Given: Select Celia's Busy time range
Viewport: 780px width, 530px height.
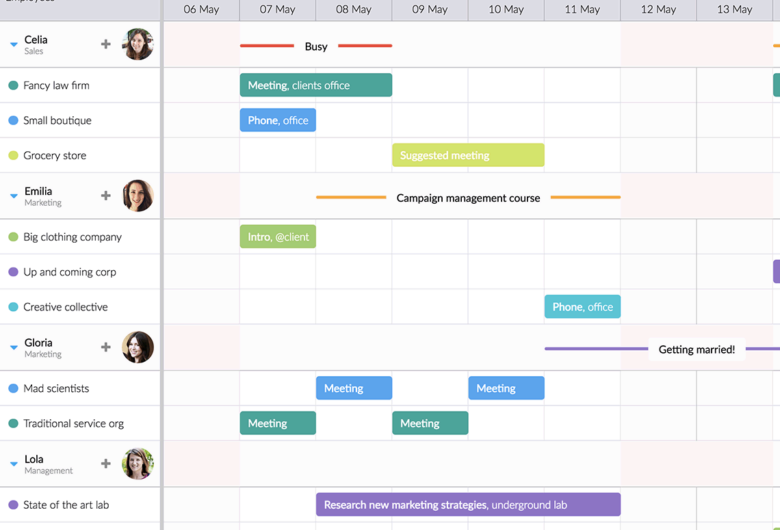Looking at the screenshot, I should [x=316, y=46].
